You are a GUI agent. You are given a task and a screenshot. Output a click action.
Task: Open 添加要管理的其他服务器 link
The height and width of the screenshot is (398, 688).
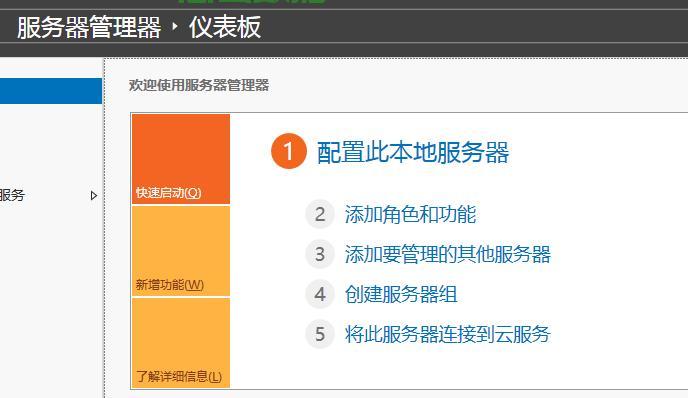click(x=448, y=255)
